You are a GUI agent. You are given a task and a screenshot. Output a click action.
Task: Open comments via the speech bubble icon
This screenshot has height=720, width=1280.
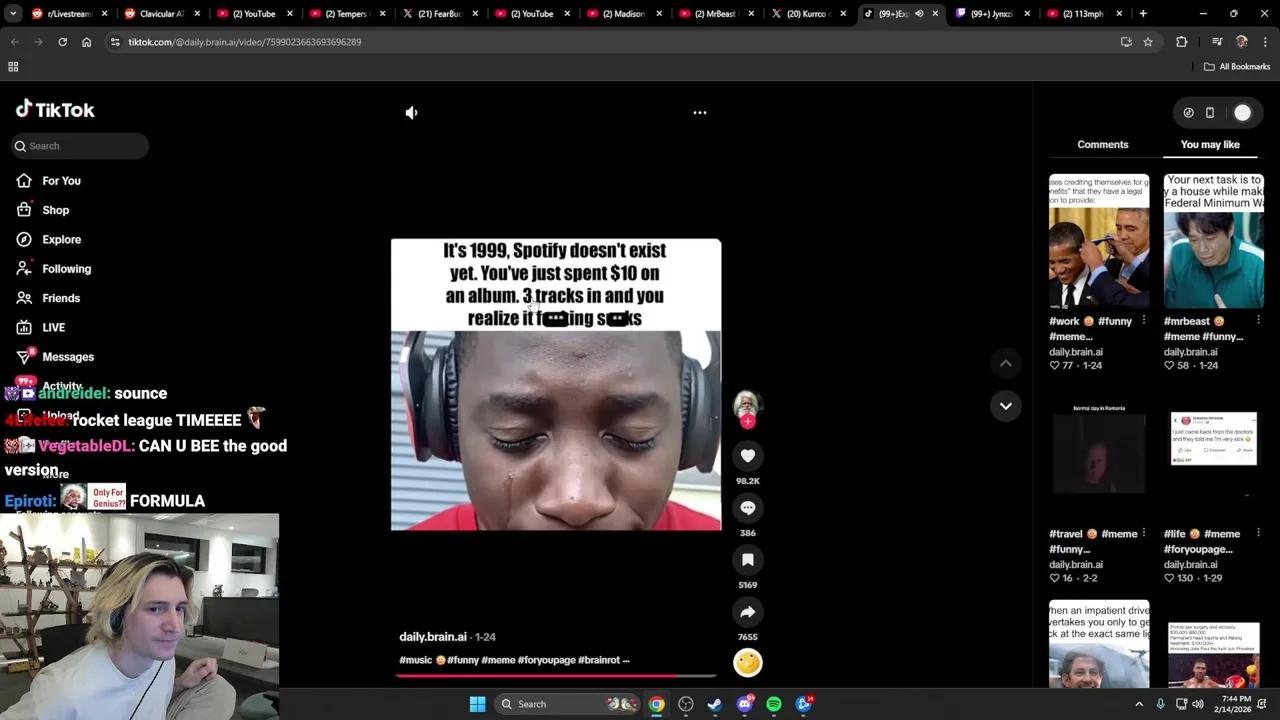(748, 508)
